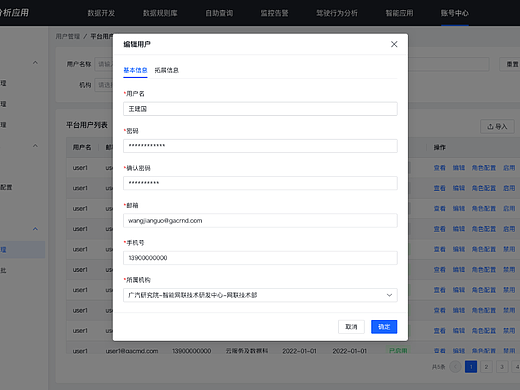Focus the 用户名 field containing 王建国

260,109
